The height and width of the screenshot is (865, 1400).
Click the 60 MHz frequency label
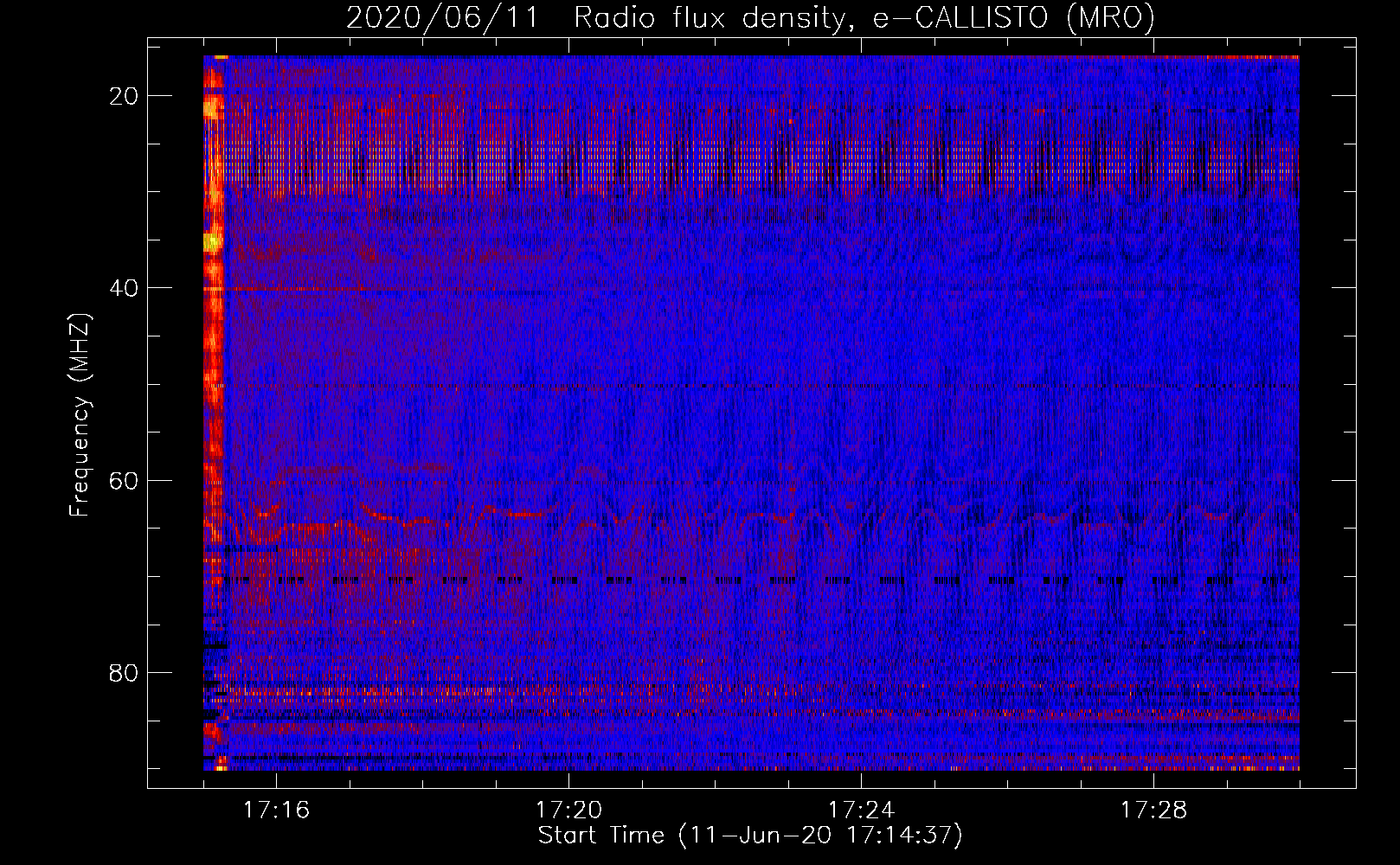tap(124, 480)
